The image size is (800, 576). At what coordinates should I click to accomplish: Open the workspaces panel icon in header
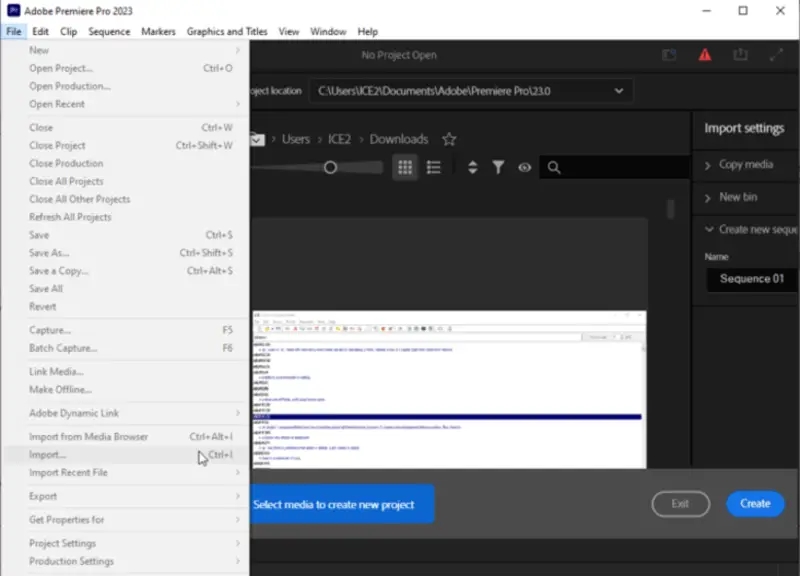[x=669, y=55]
